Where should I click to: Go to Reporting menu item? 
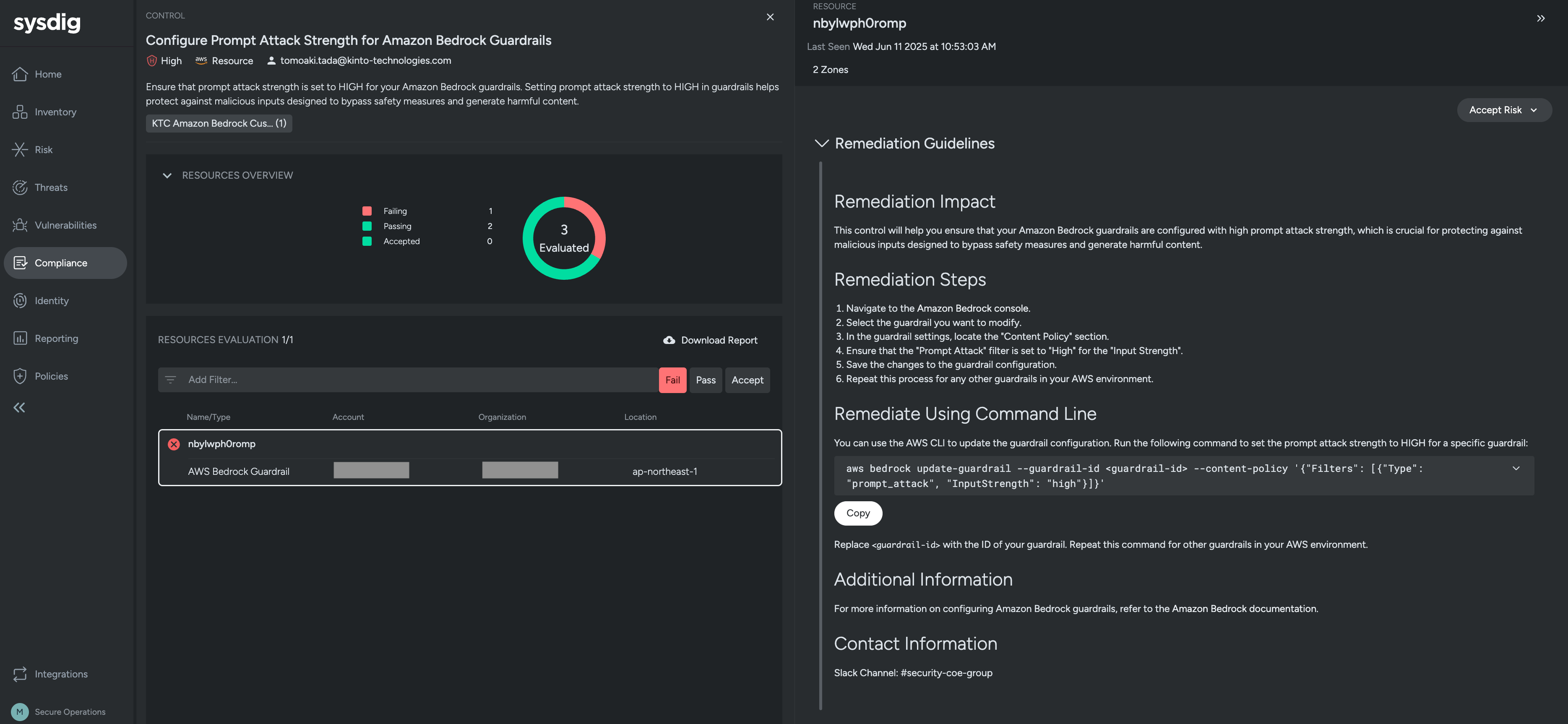pos(57,339)
